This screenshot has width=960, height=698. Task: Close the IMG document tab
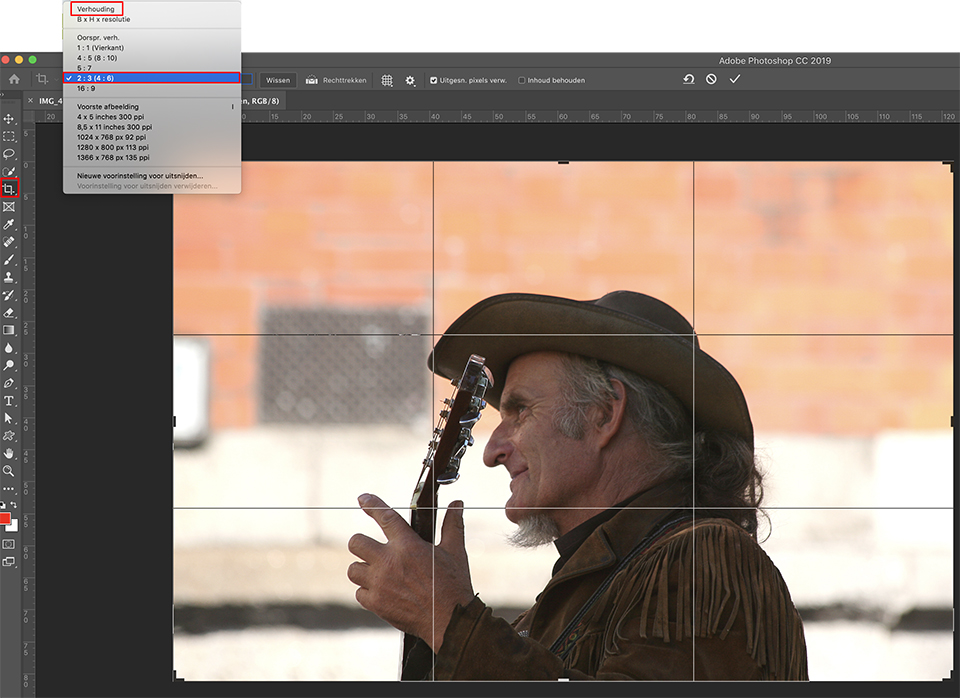pyautogui.click(x=31, y=100)
